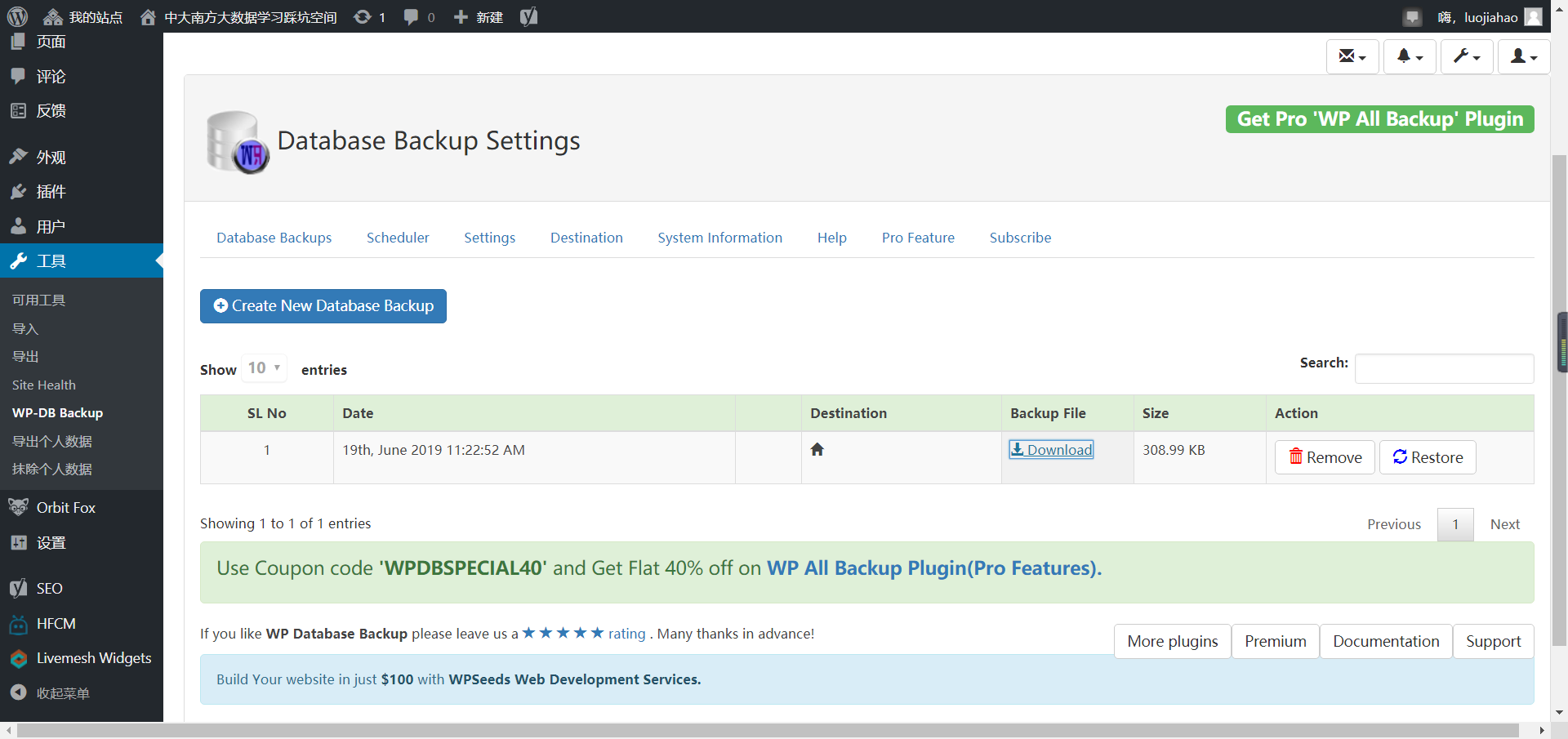Open the Subscribe tab
The height and width of the screenshot is (739, 1568).
(x=1021, y=238)
